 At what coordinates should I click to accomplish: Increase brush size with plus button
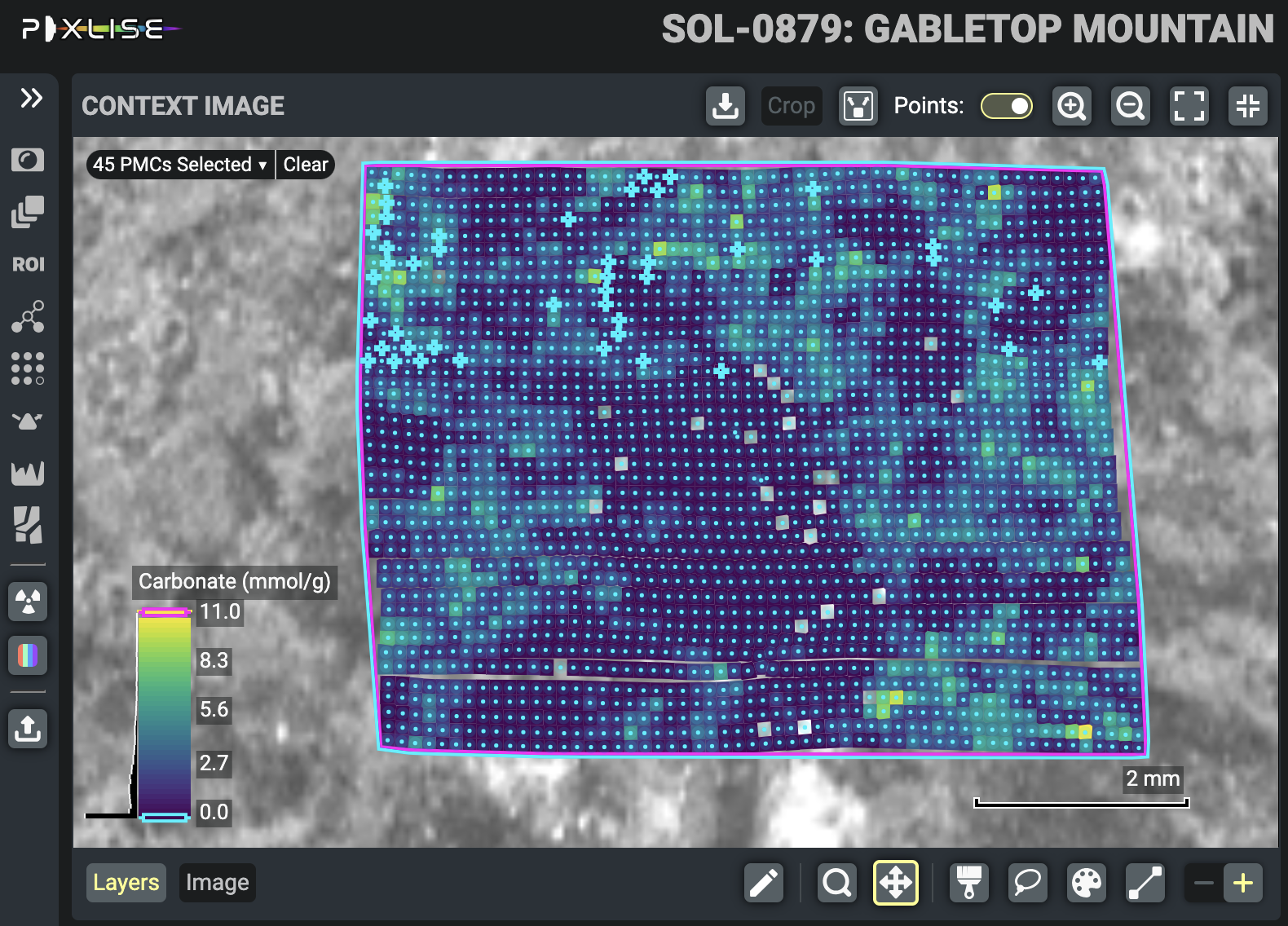pyautogui.click(x=1243, y=883)
